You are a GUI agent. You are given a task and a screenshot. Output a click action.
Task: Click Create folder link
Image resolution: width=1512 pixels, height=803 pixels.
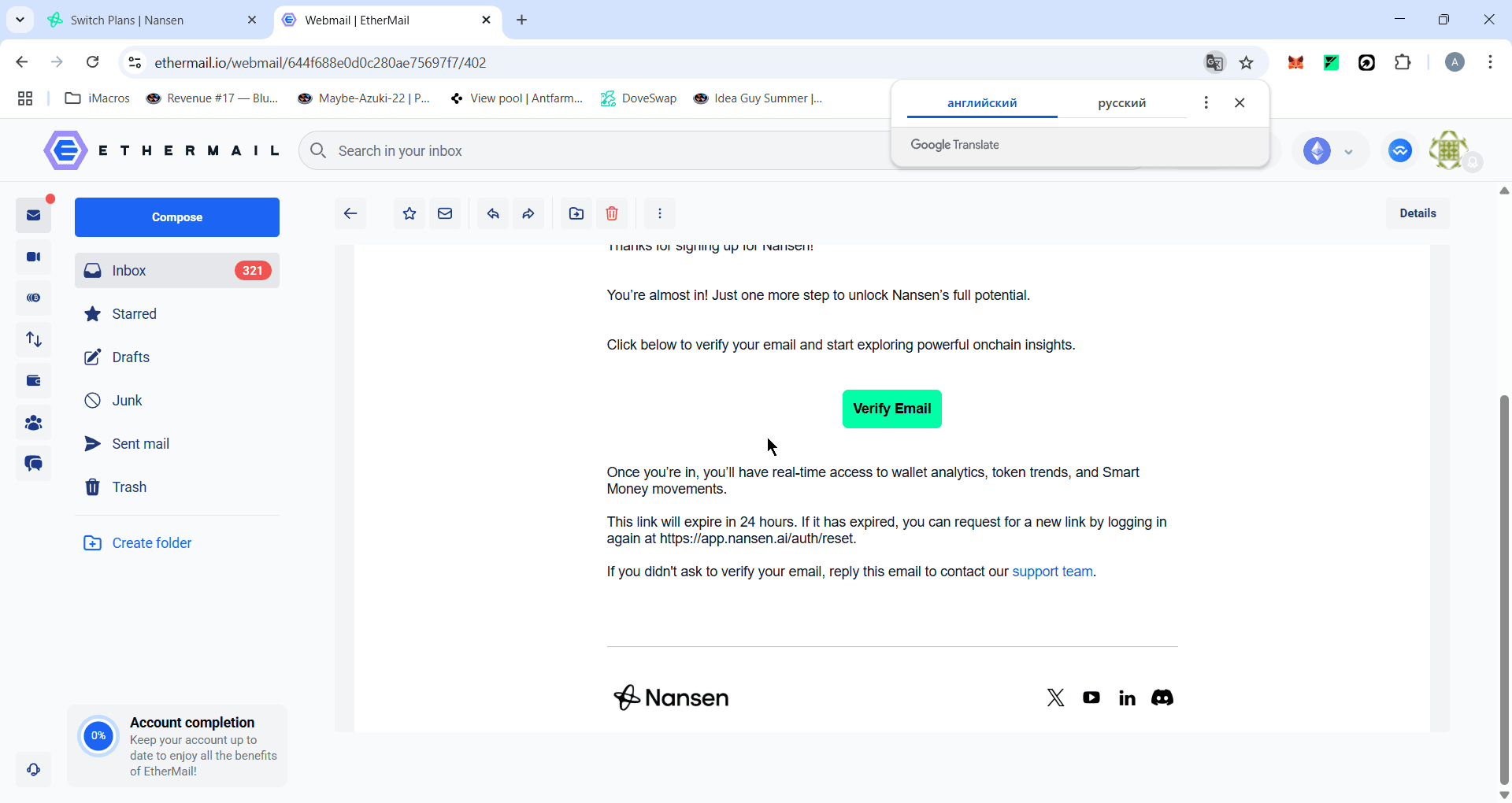pos(138,543)
